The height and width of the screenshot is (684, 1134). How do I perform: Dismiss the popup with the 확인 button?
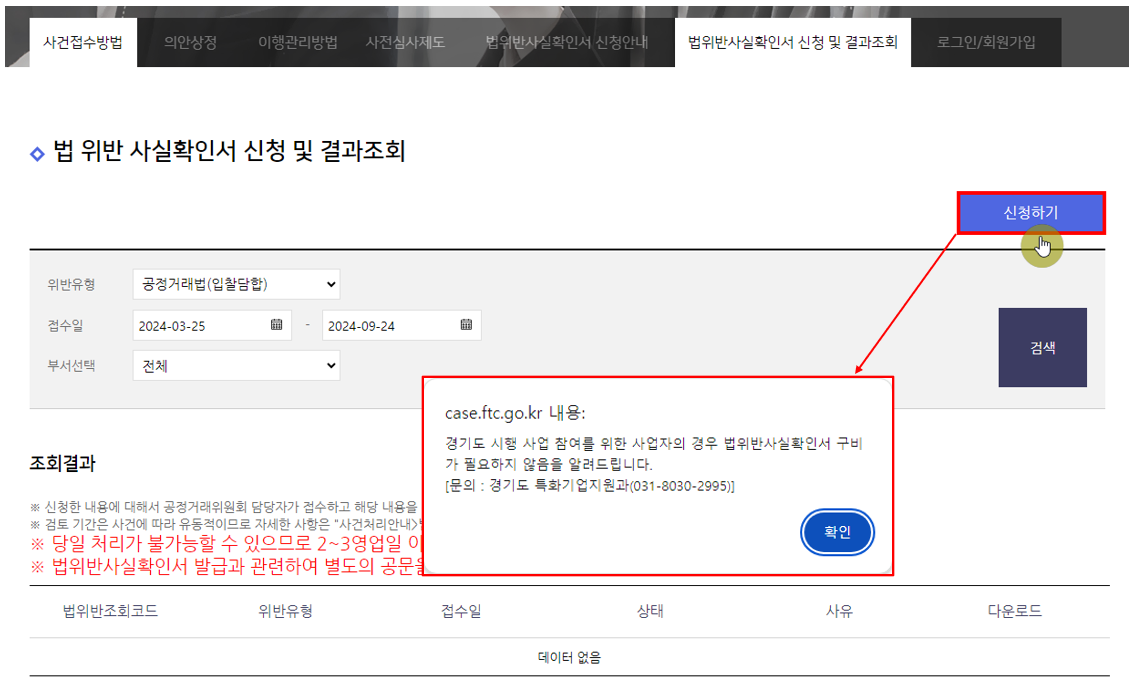click(837, 533)
